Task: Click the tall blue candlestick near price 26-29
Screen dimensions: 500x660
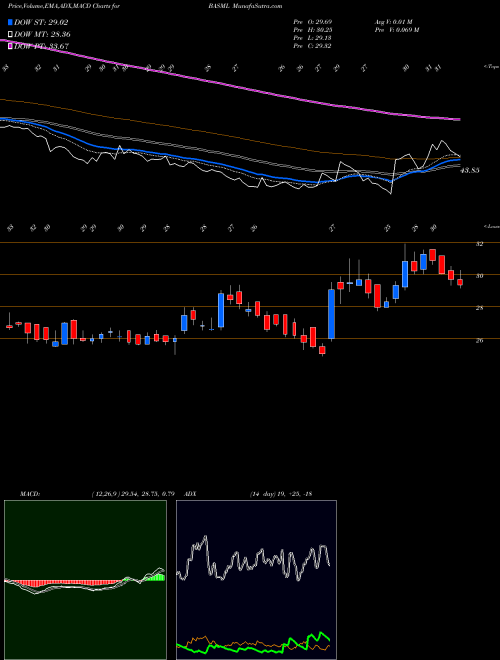Action: click(331, 314)
